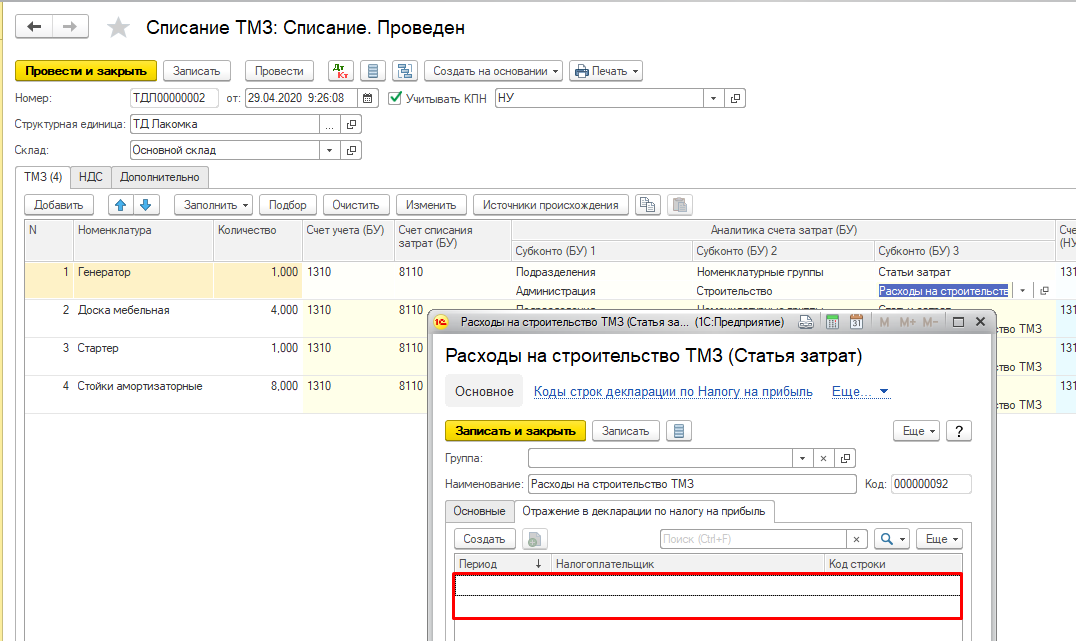Screen dimensions: 1076x641
Task: Open Коды строк декларации по Налогу на прибыль link
Action: coord(673,391)
